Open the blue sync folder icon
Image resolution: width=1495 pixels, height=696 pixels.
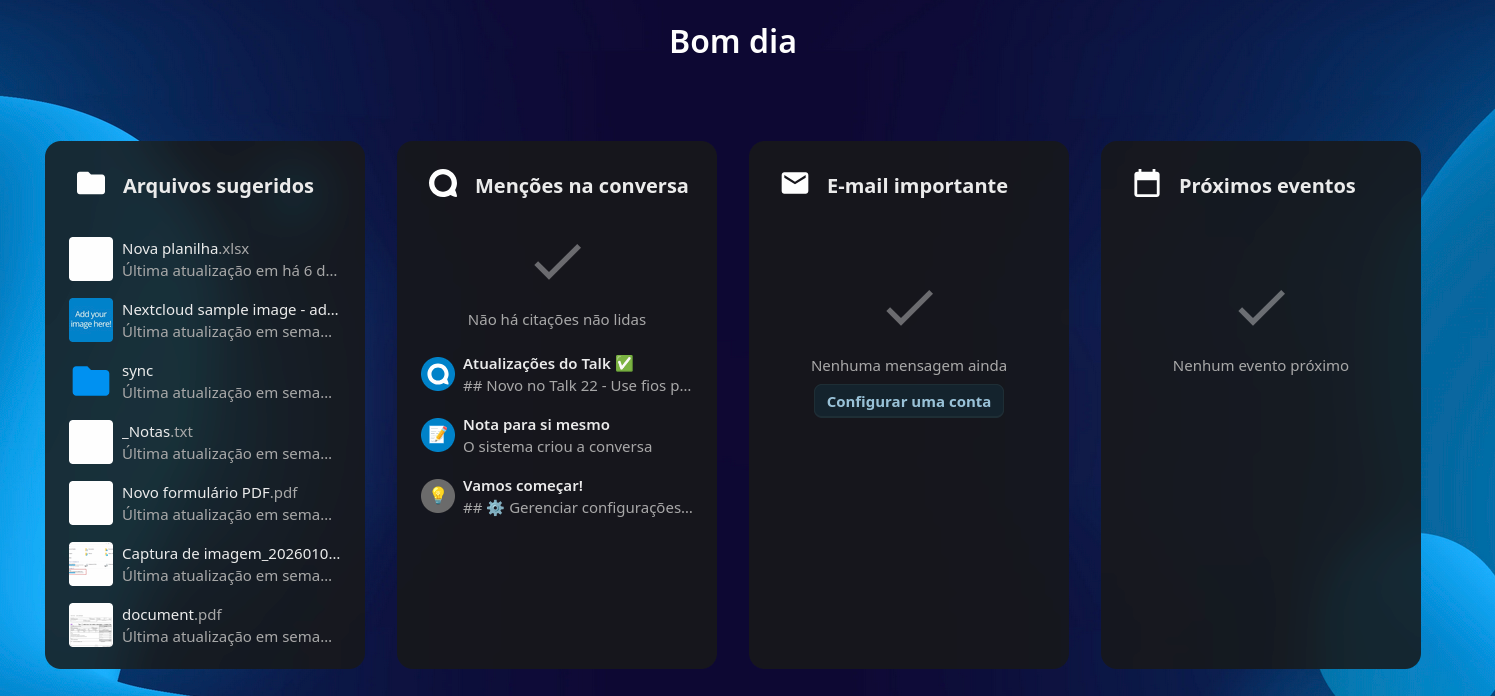coord(91,381)
